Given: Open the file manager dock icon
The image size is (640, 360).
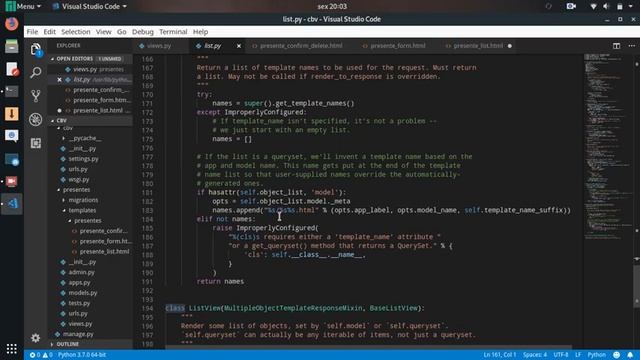Looking at the screenshot, I should [x=11, y=47].
